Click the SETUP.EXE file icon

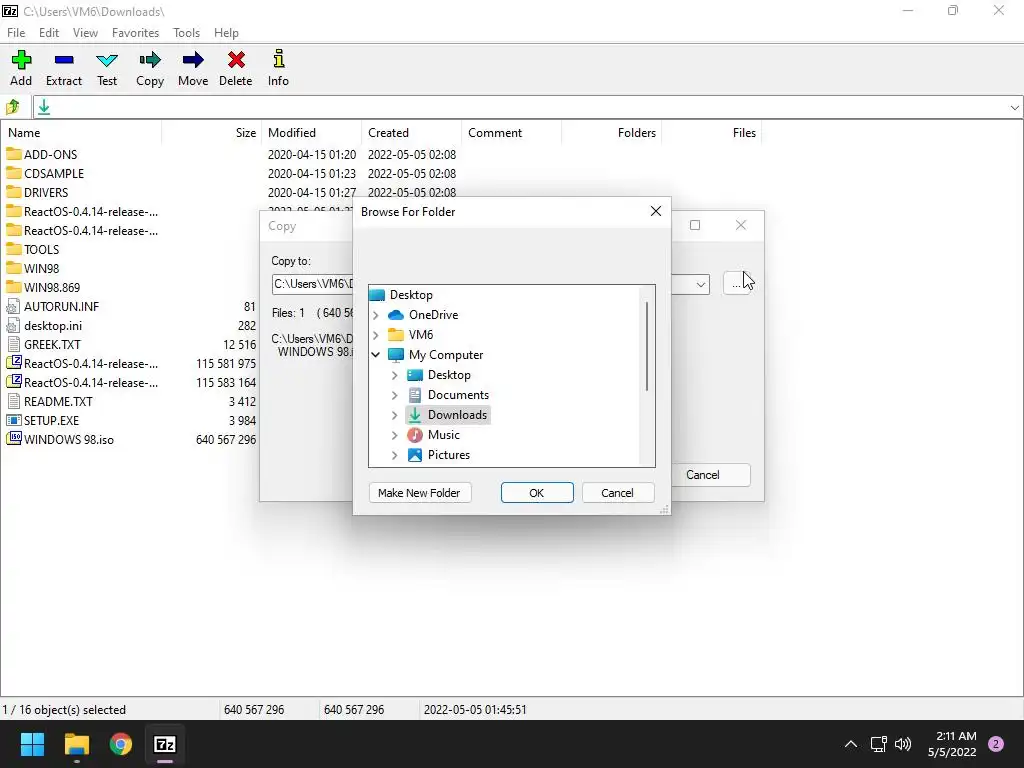click(x=14, y=420)
